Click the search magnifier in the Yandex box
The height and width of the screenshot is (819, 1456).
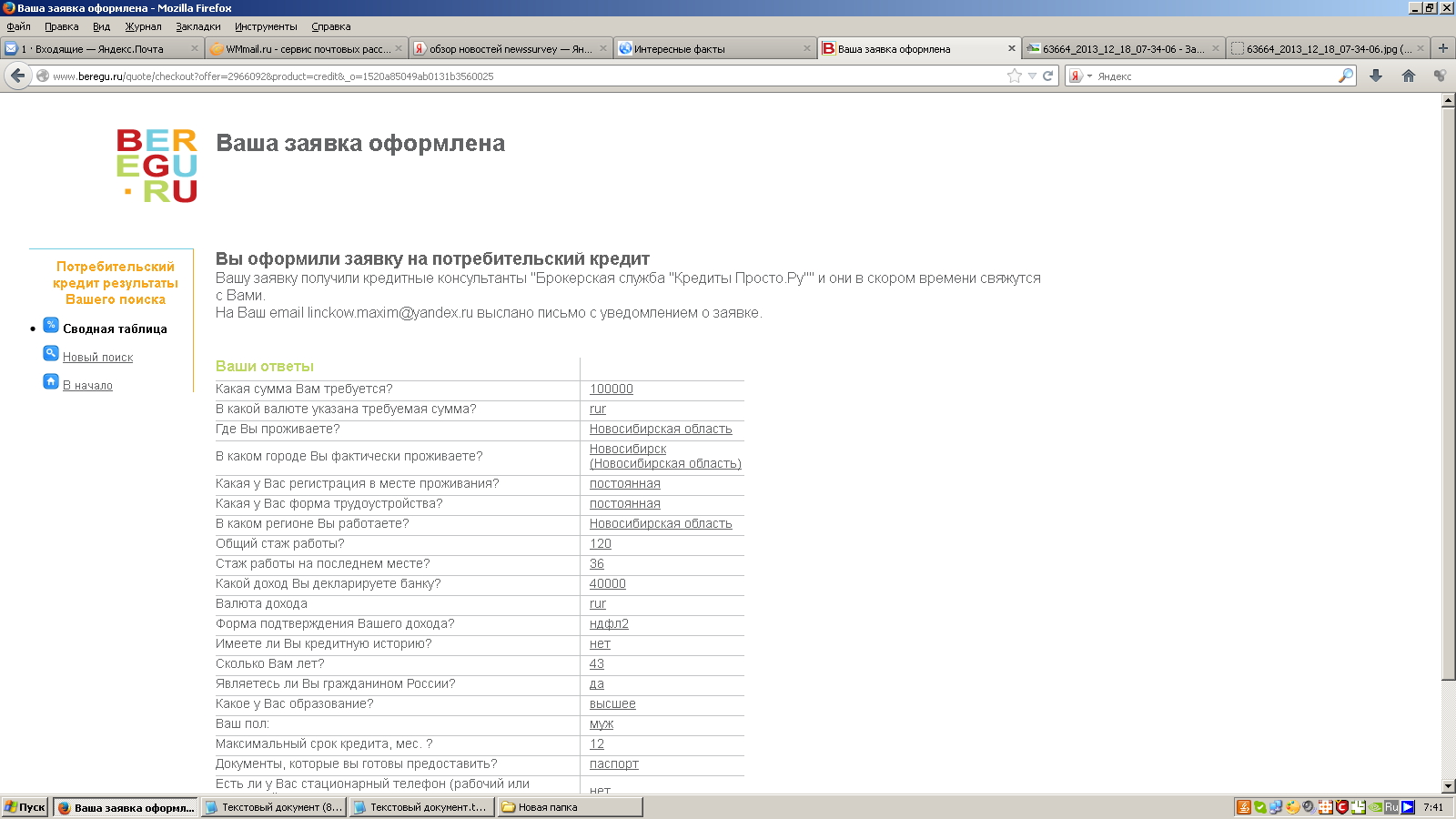pyautogui.click(x=1345, y=76)
